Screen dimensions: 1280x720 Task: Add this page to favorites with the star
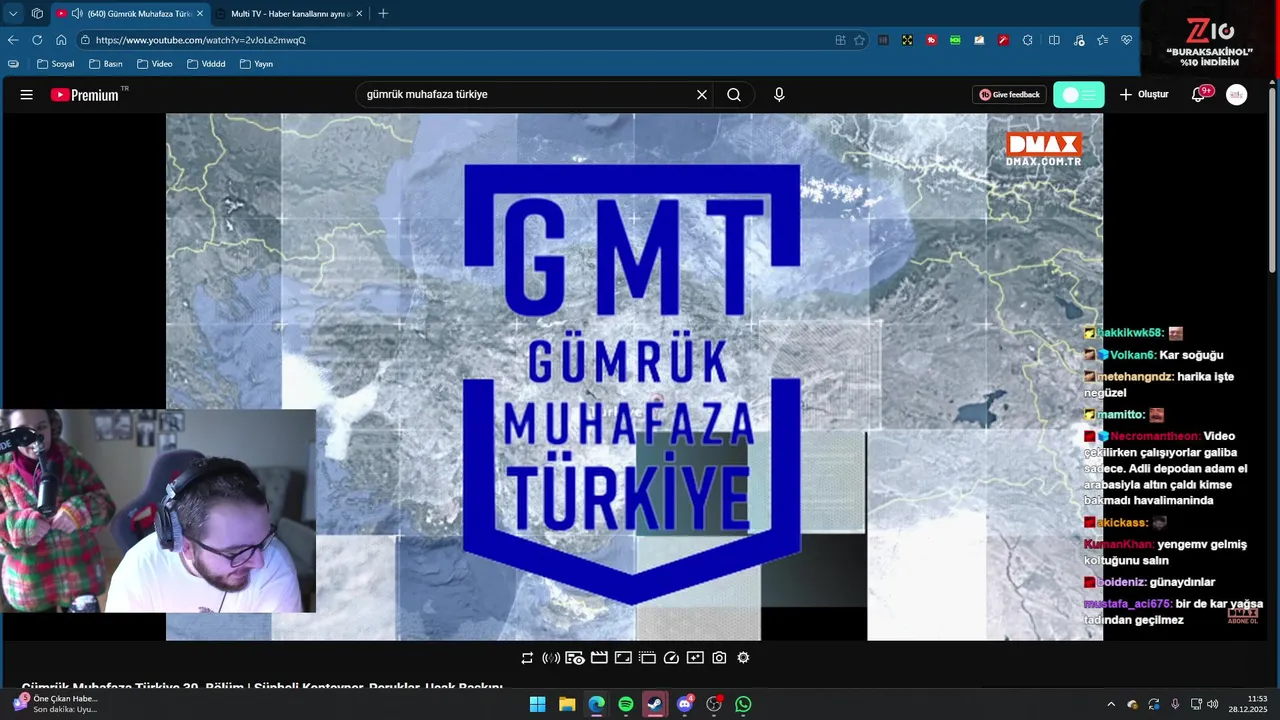point(859,40)
